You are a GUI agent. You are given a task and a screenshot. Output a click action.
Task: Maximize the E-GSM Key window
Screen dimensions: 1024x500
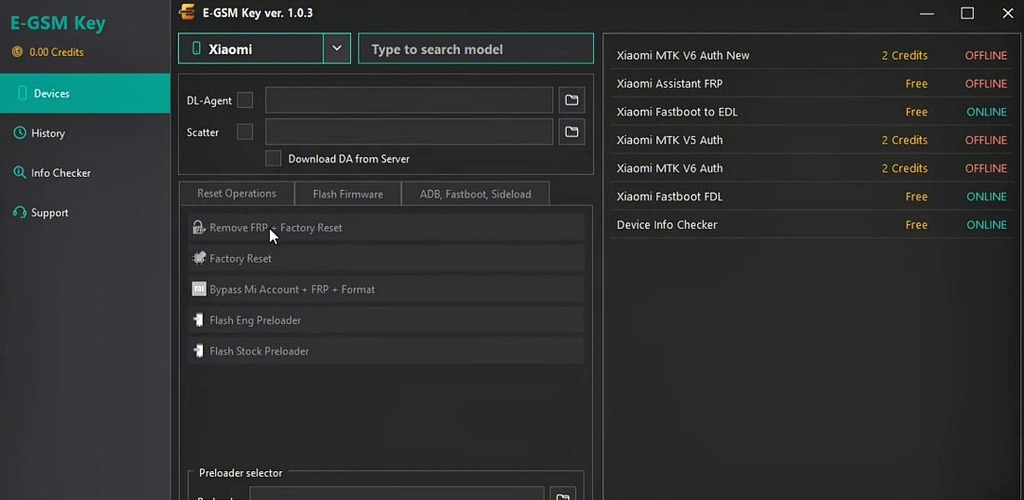(x=967, y=13)
